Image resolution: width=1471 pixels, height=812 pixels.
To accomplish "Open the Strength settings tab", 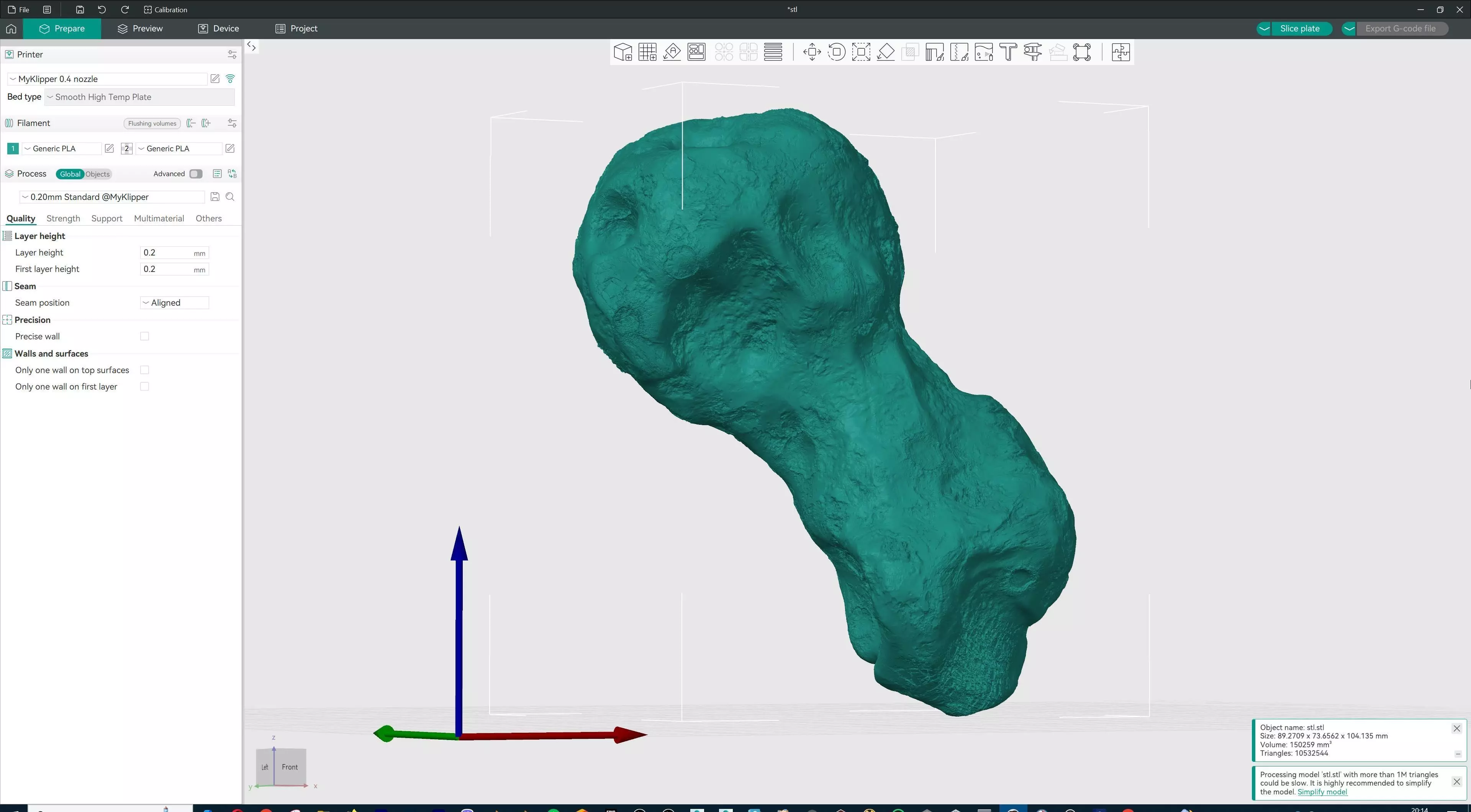I will [x=63, y=219].
